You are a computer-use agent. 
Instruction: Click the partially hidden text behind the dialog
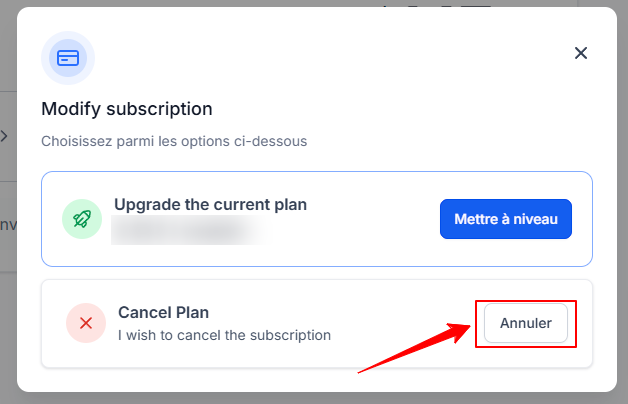coord(8,225)
